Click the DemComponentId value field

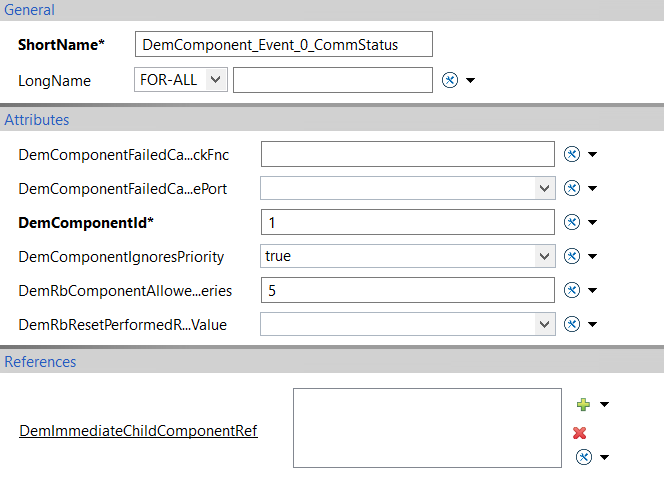click(408, 222)
